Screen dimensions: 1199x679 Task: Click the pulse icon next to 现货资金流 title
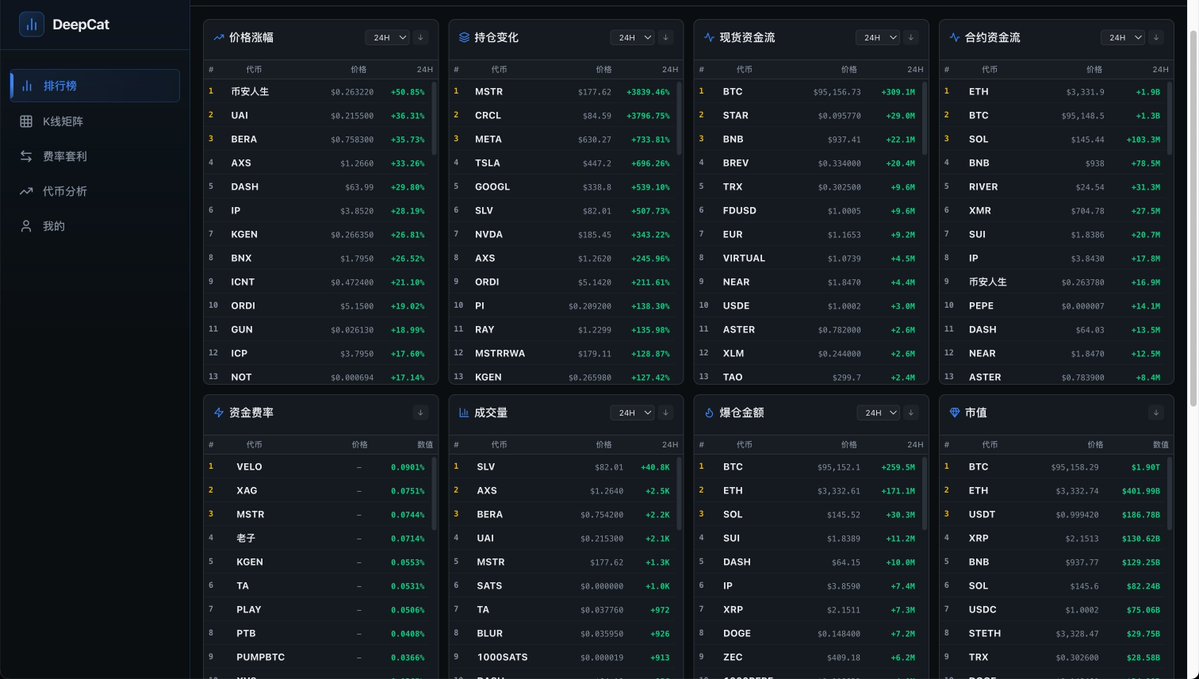(x=709, y=37)
